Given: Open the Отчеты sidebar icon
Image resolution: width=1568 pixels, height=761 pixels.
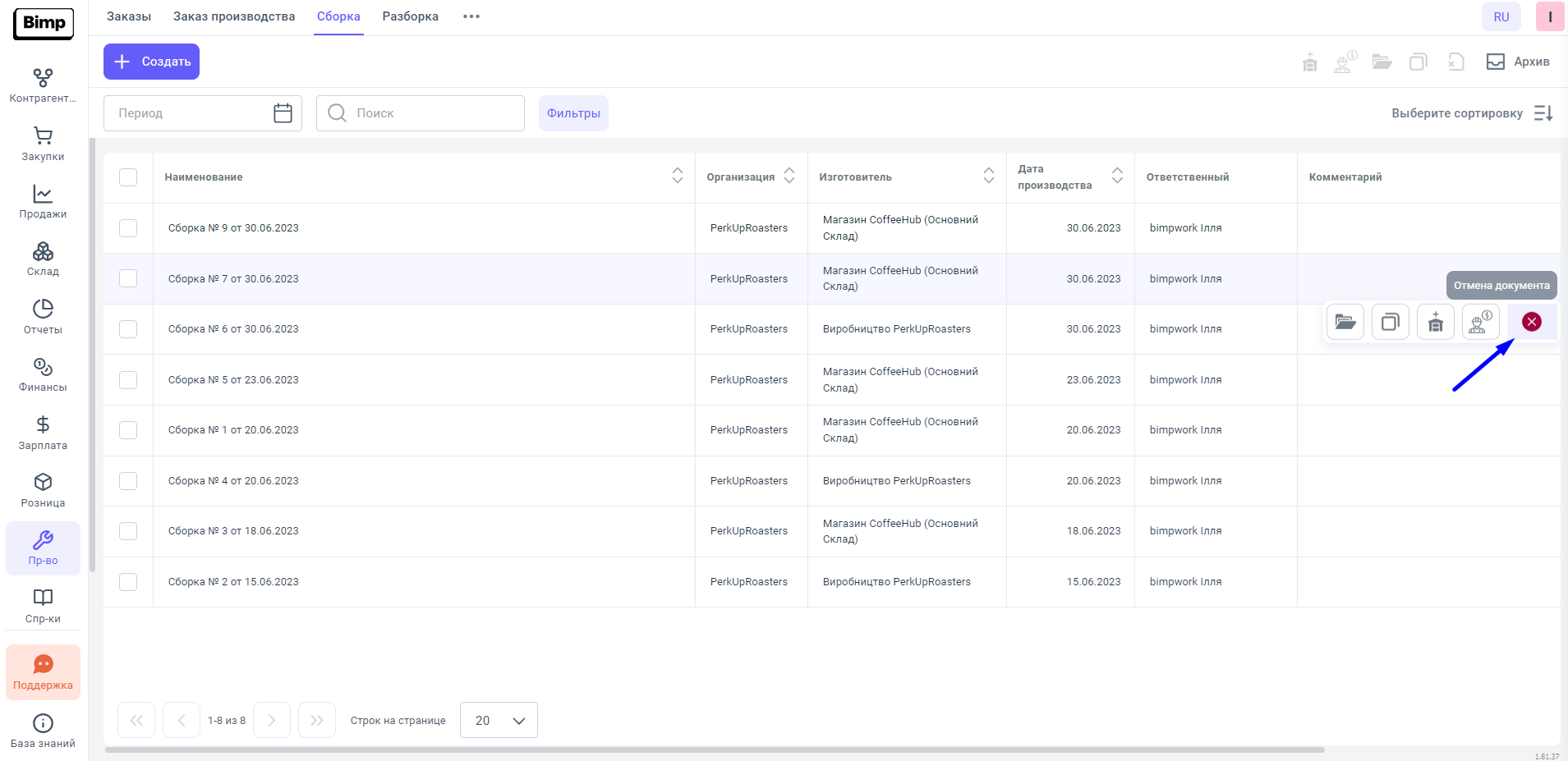Looking at the screenshot, I should coord(43,316).
